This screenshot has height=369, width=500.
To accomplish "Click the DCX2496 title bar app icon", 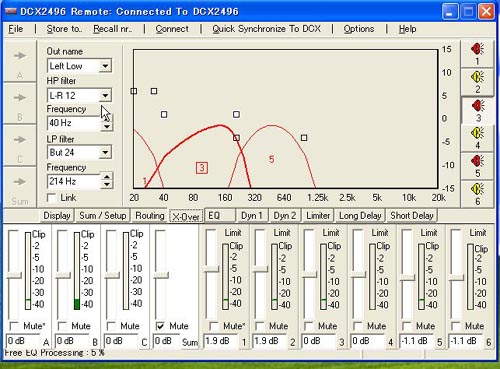I will click(x=11, y=11).
